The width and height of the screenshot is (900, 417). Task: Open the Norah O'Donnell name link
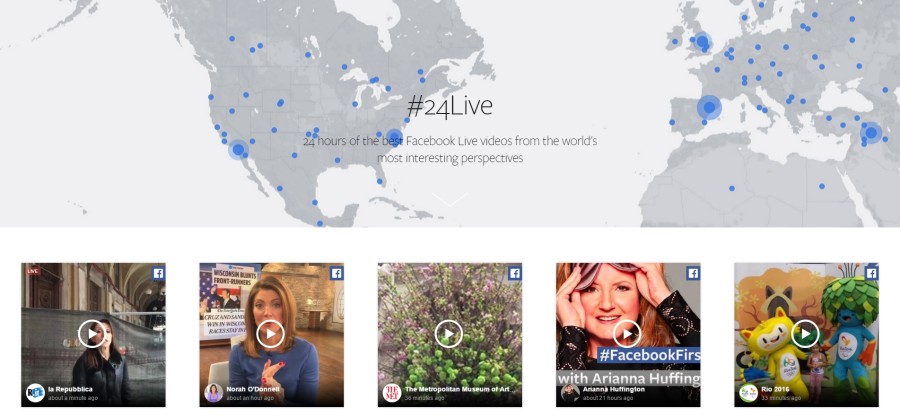pyautogui.click(x=253, y=389)
